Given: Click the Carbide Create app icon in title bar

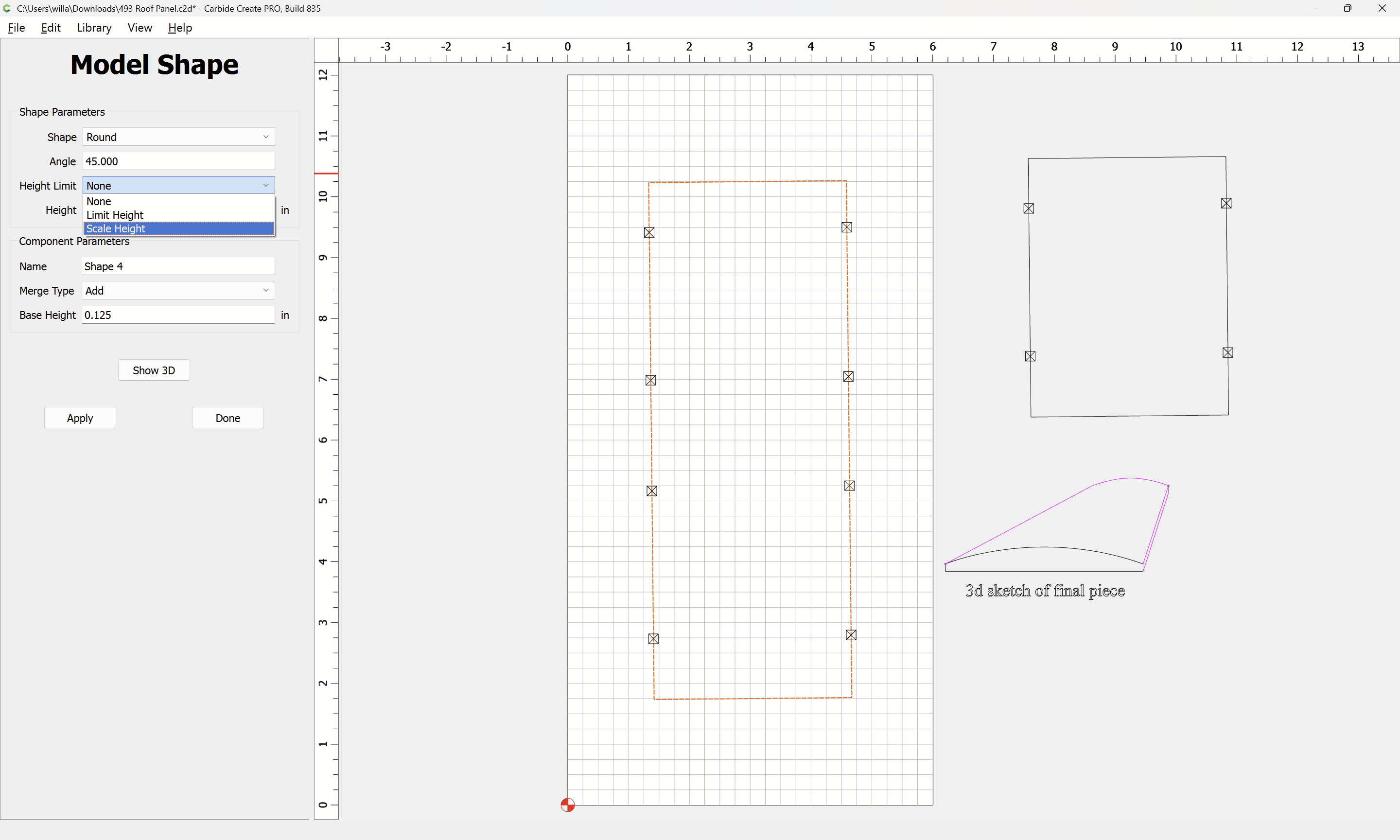Looking at the screenshot, I should click(7, 8).
